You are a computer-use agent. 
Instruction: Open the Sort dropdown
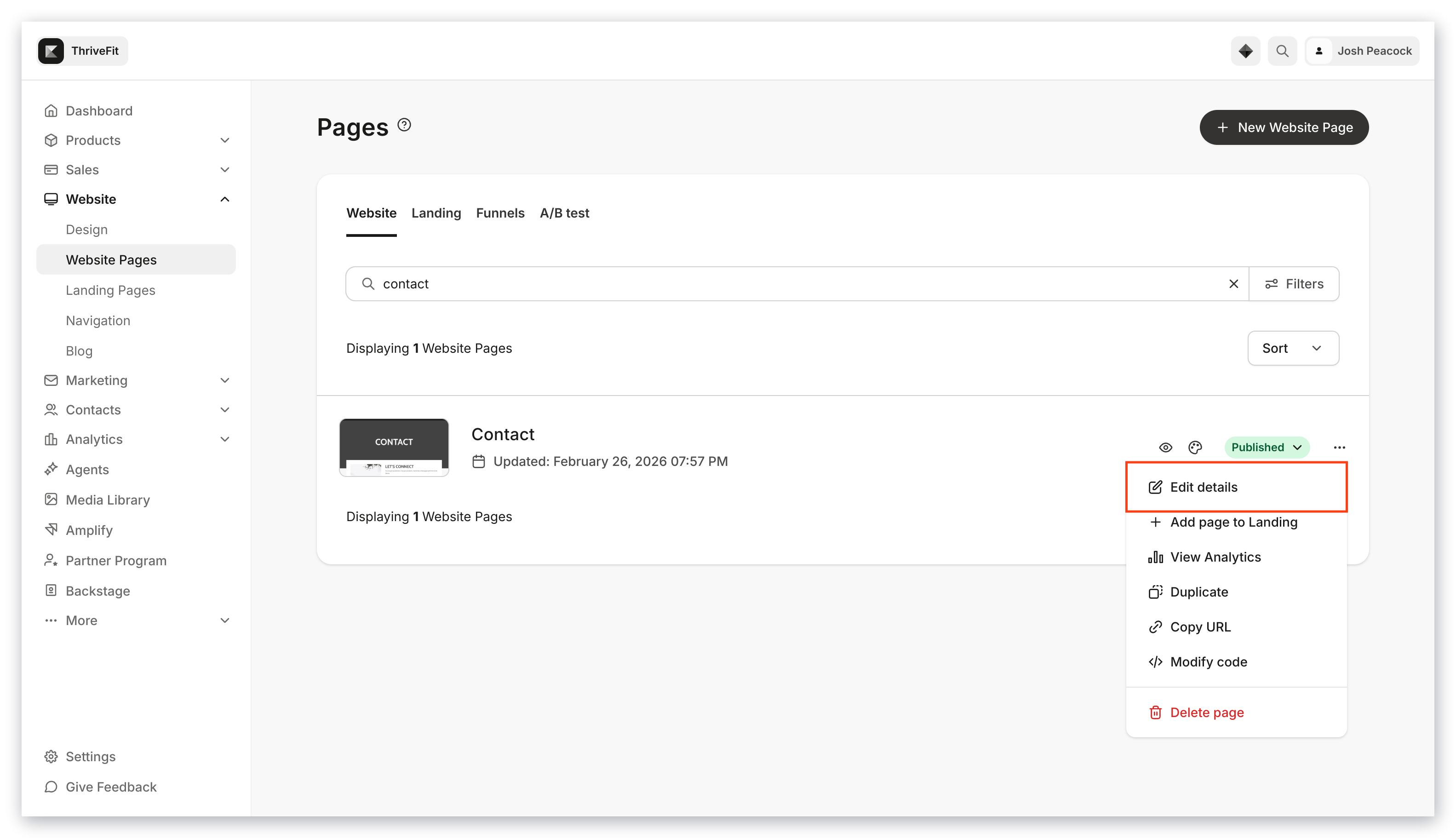pos(1293,348)
